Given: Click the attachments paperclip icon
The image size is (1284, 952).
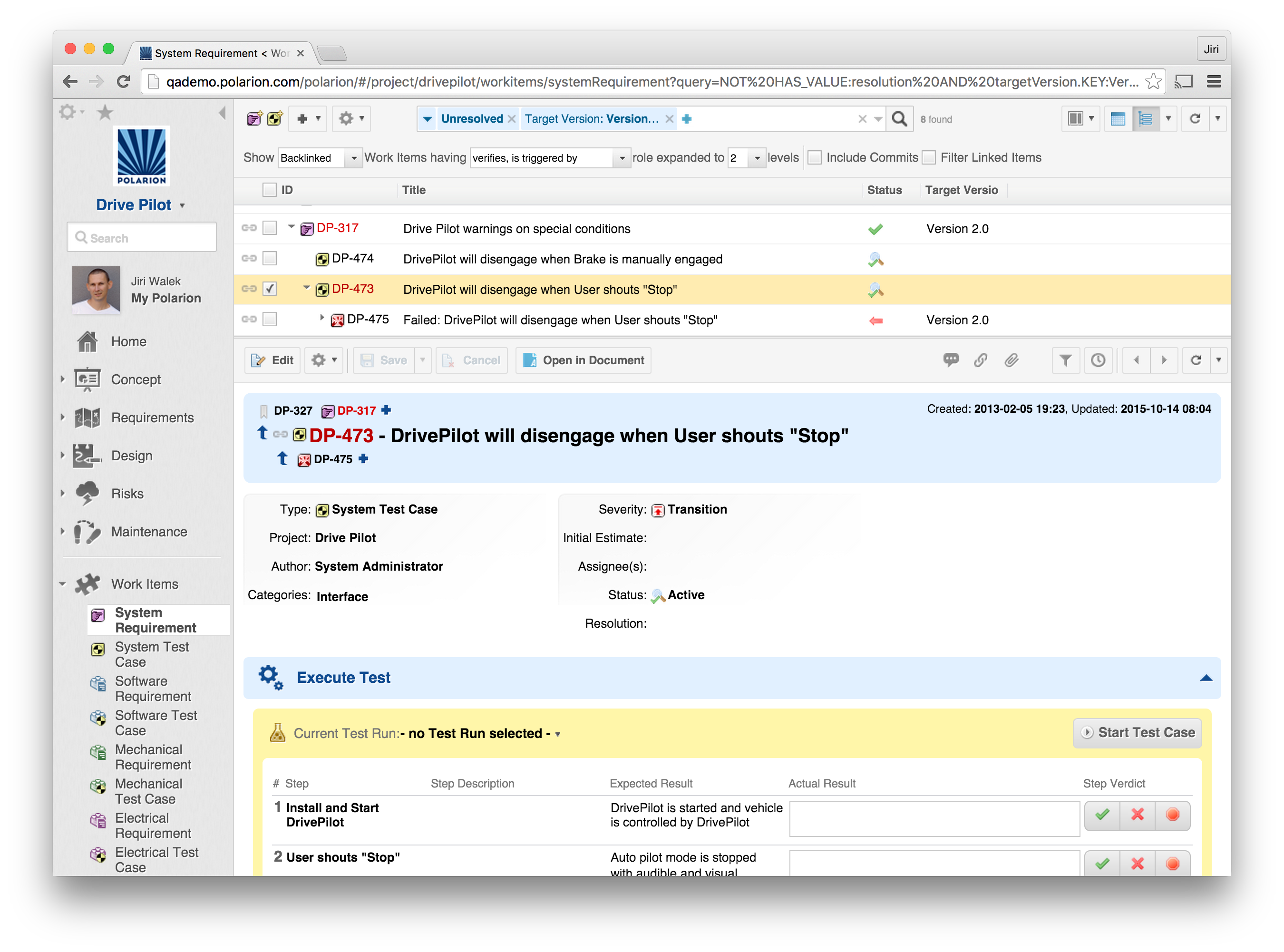Looking at the screenshot, I should point(1012,360).
